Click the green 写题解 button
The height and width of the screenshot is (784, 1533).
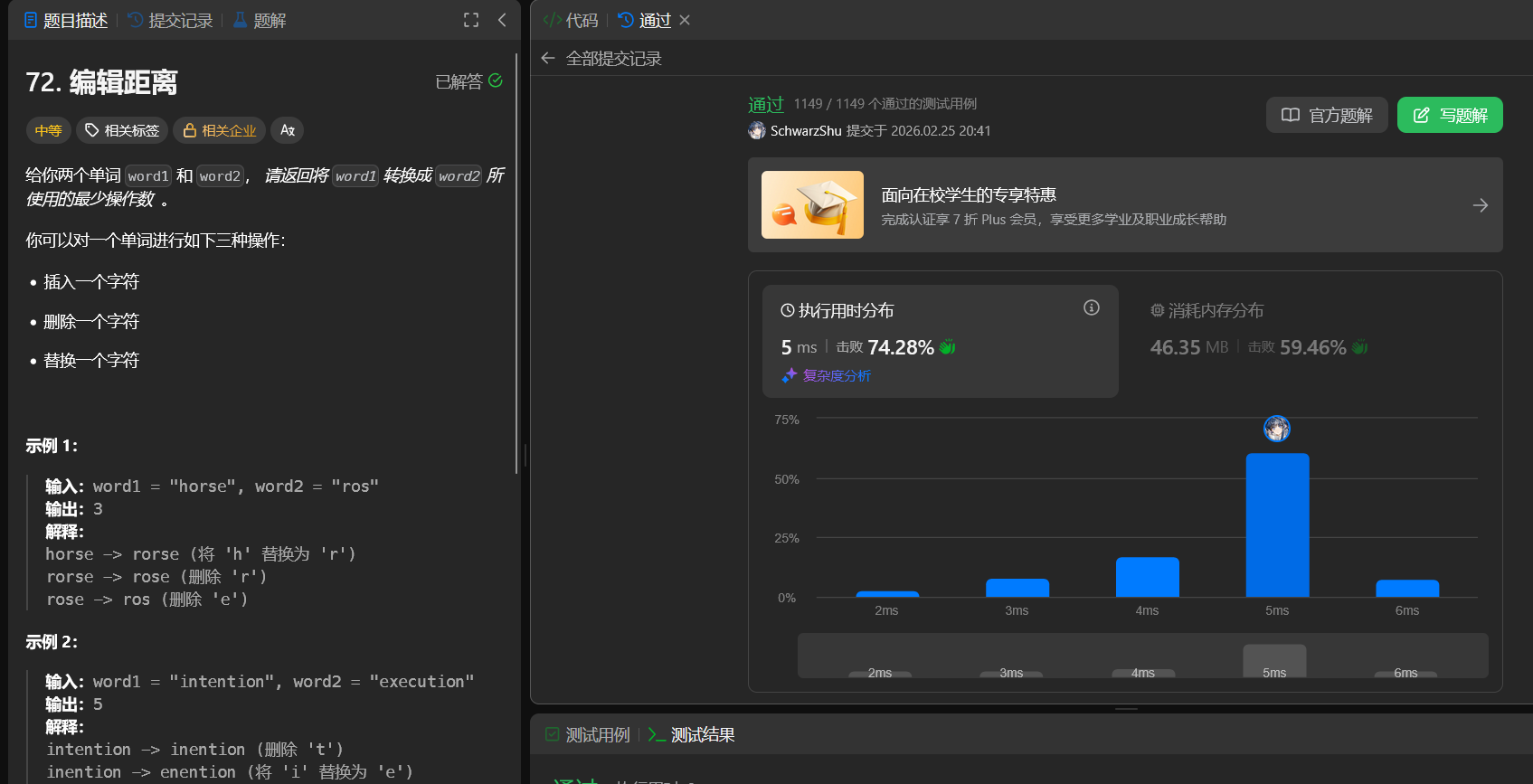1450,115
